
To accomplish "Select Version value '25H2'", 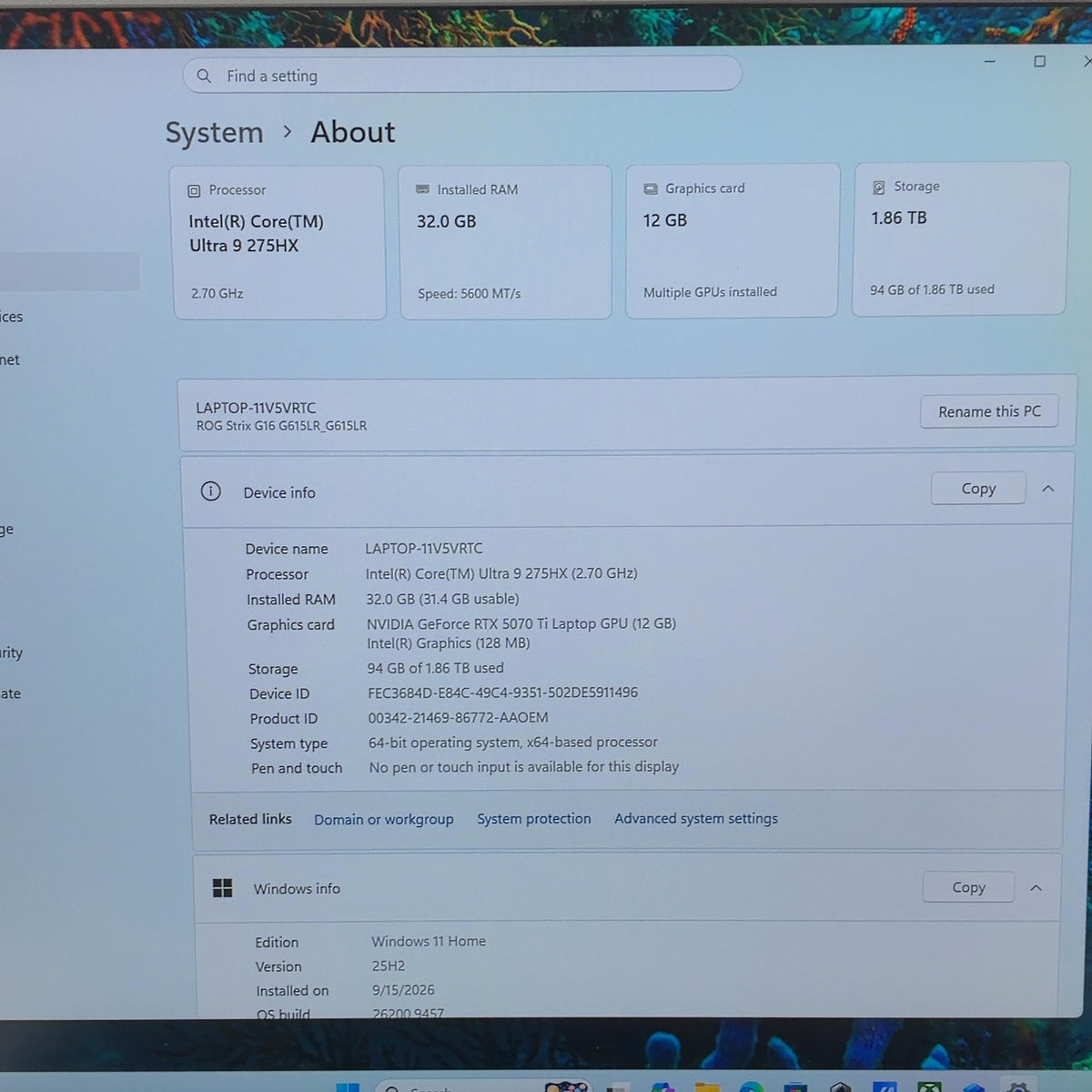I will pyautogui.click(x=389, y=966).
